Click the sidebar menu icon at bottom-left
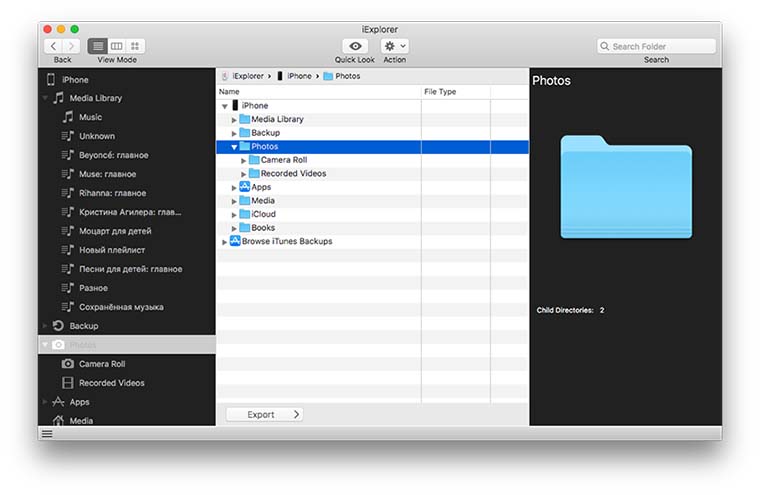 (x=47, y=433)
